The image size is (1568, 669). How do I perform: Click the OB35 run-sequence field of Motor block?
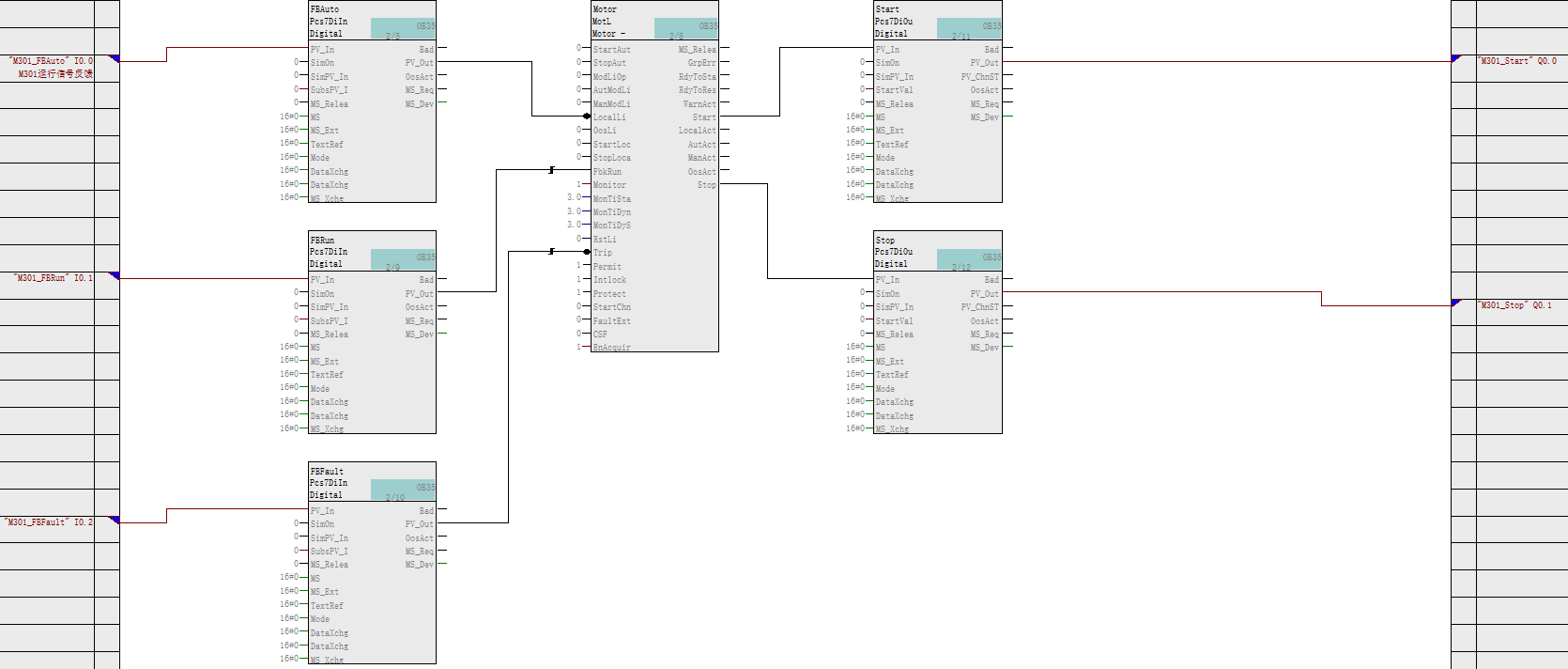click(x=685, y=27)
